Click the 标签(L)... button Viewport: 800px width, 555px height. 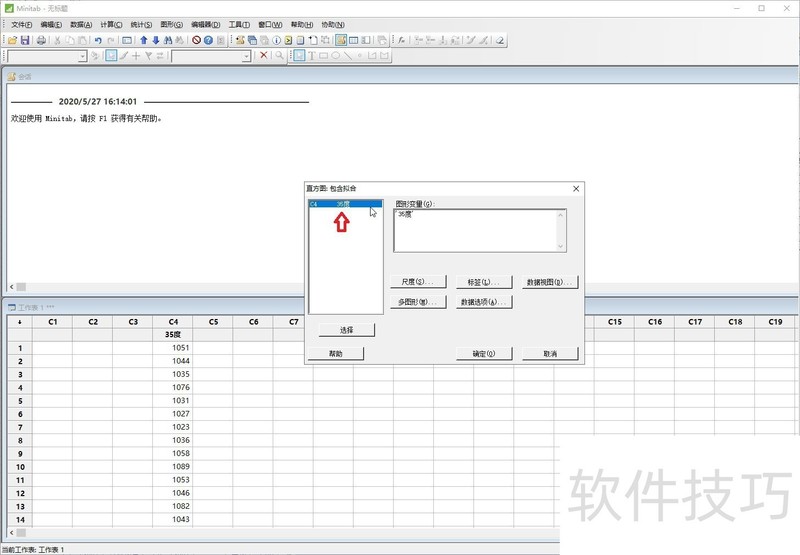(x=484, y=282)
